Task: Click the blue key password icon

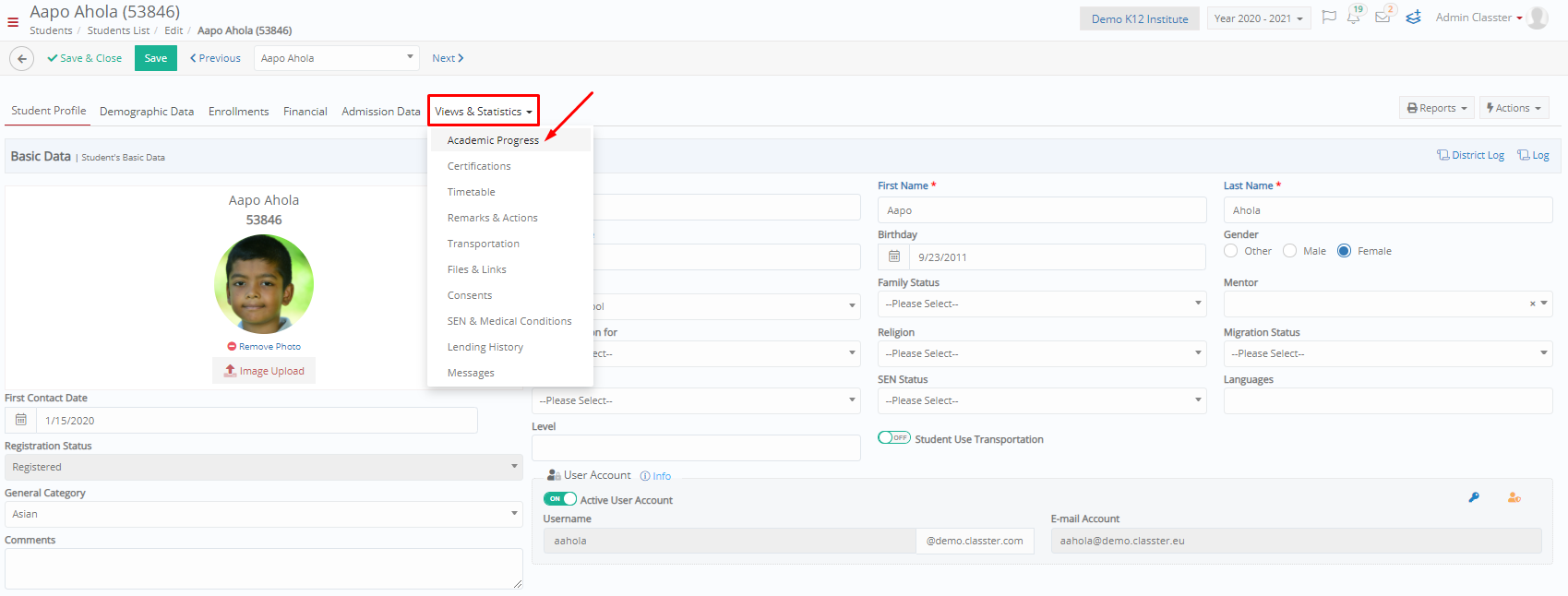Action: pos(1474,497)
